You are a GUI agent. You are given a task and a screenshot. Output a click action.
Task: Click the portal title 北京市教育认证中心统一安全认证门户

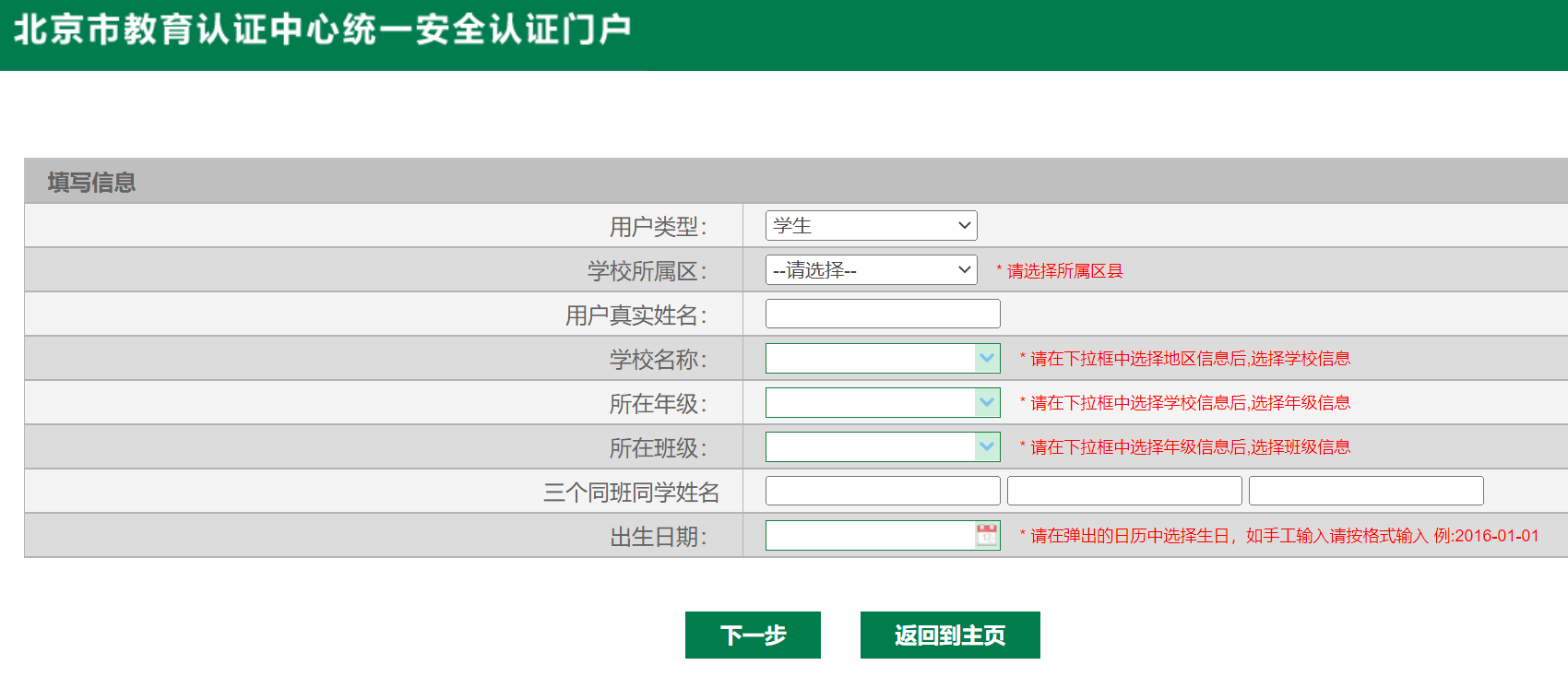point(322,30)
